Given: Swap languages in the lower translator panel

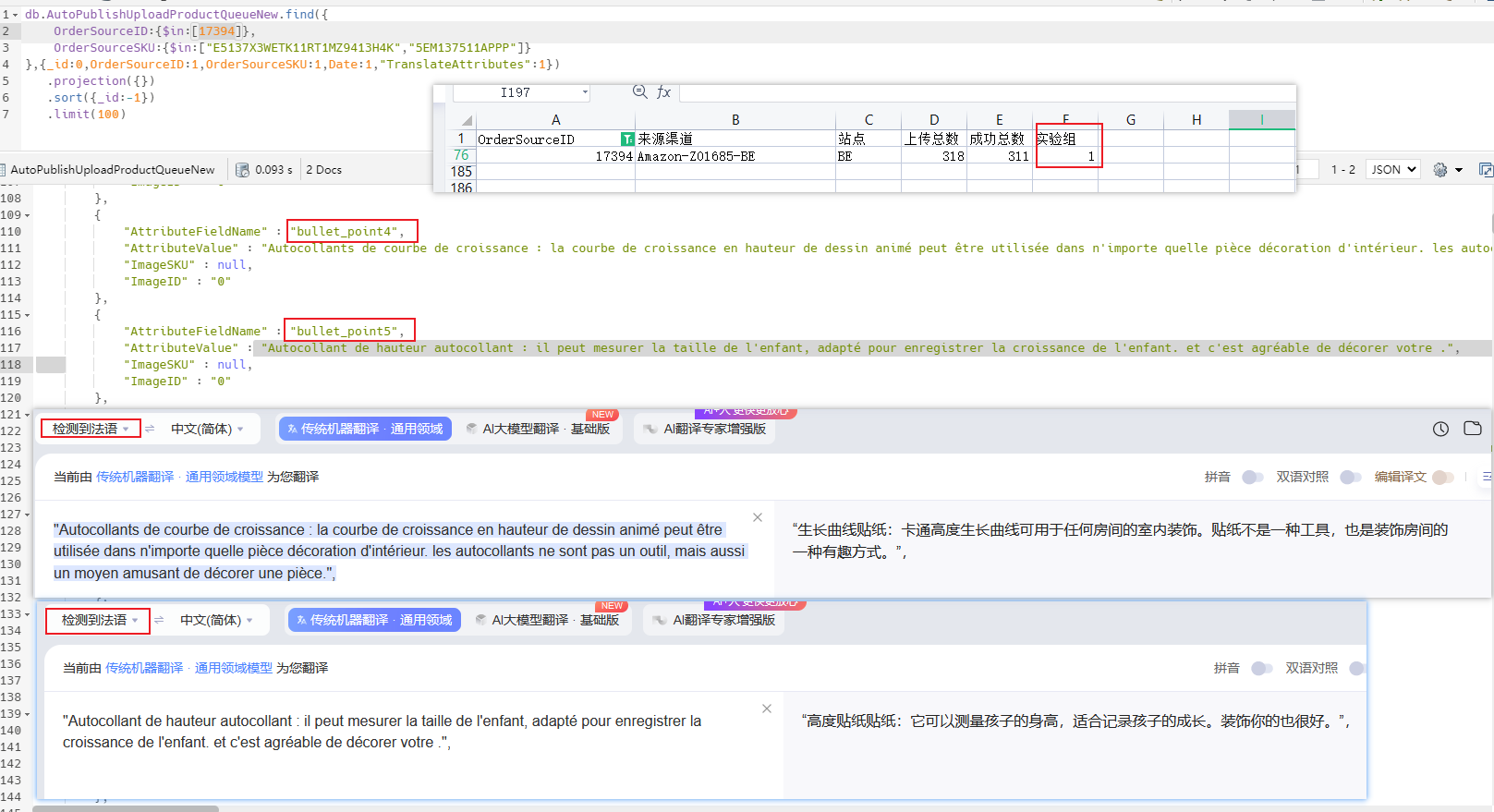Looking at the screenshot, I should pos(159,620).
